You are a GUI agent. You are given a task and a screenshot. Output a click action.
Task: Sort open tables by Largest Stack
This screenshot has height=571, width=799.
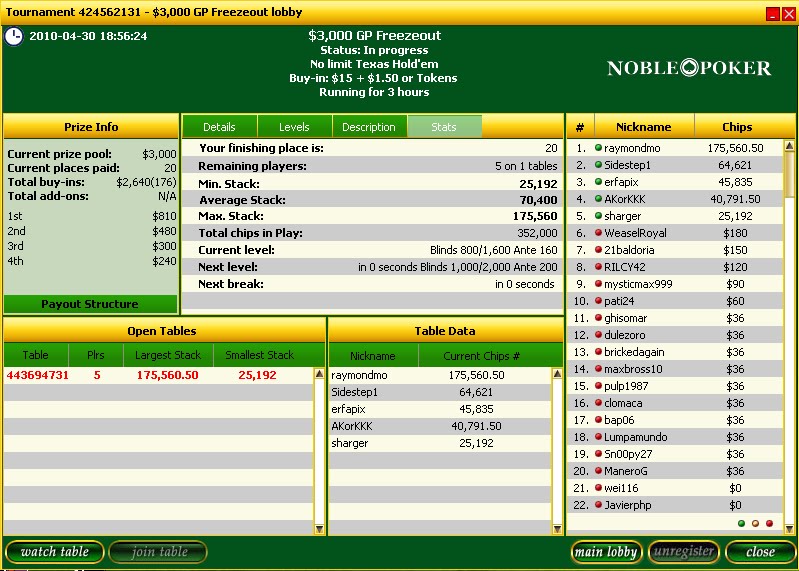tap(168, 355)
